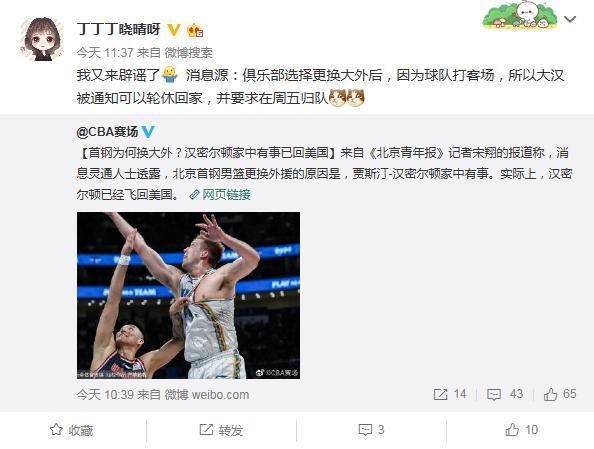
Task: Open the @CBA赛场 account link
Action: [107, 132]
